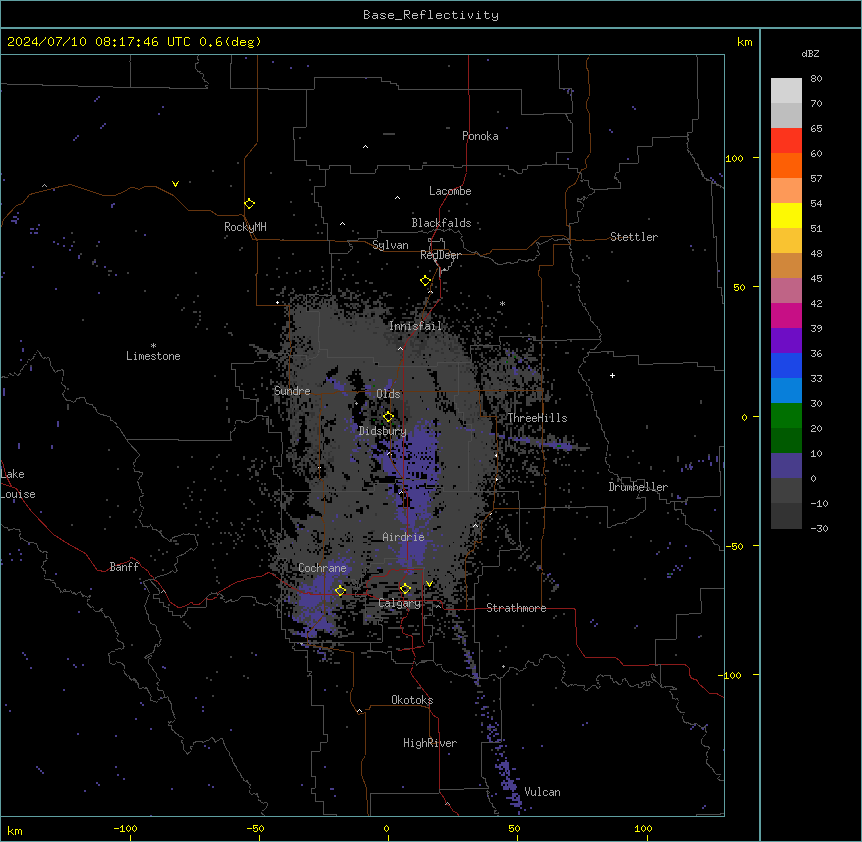Click the Cochrane label

click(x=322, y=568)
